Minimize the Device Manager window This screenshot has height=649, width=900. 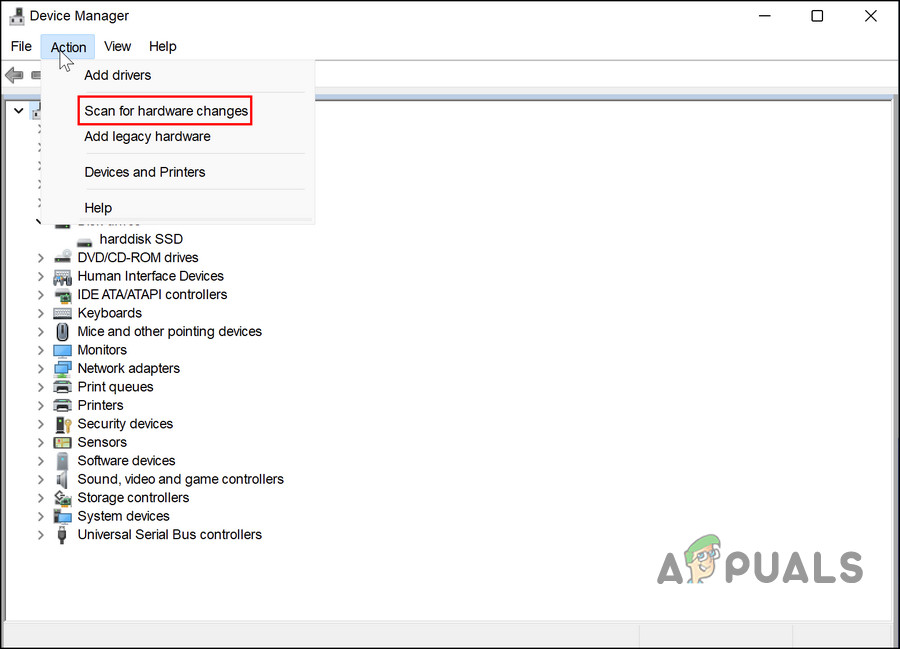(x=765, y=16)
